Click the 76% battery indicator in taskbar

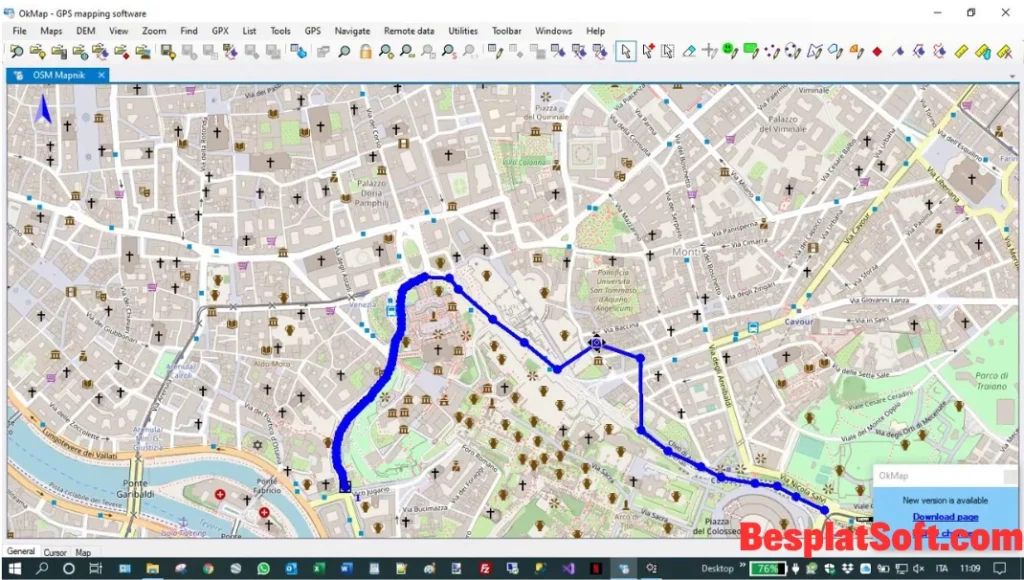(x=766, y=568)
